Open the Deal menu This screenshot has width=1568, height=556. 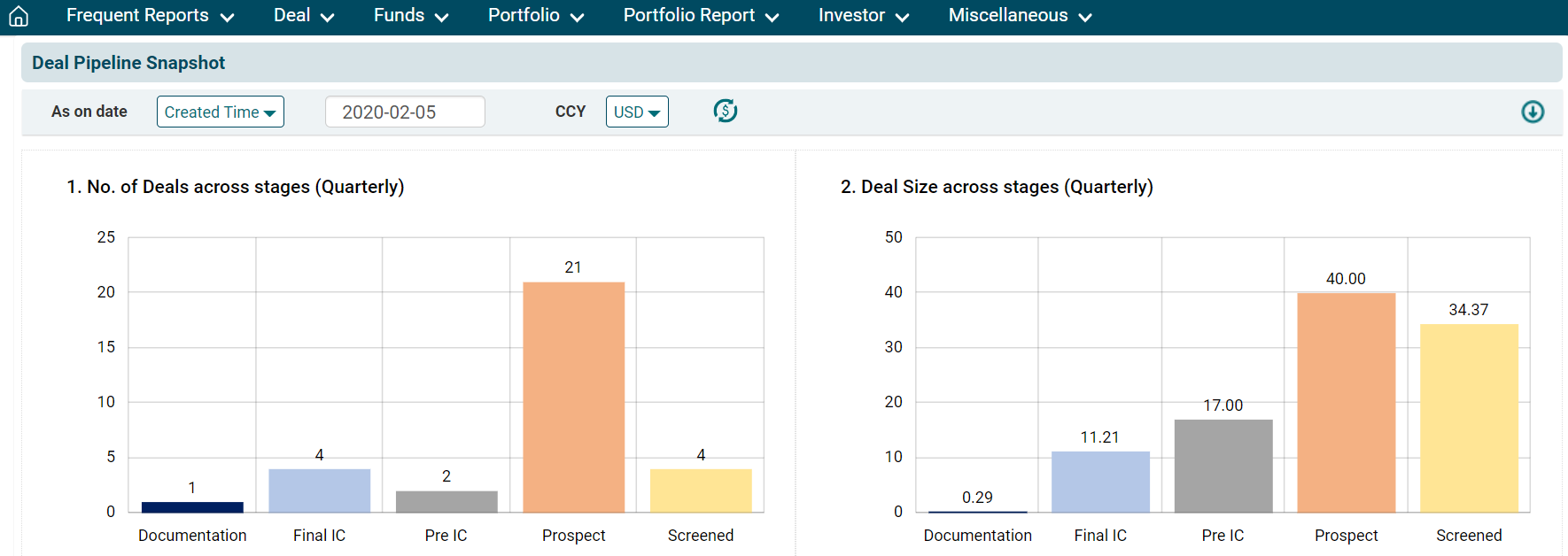[303, 16]
